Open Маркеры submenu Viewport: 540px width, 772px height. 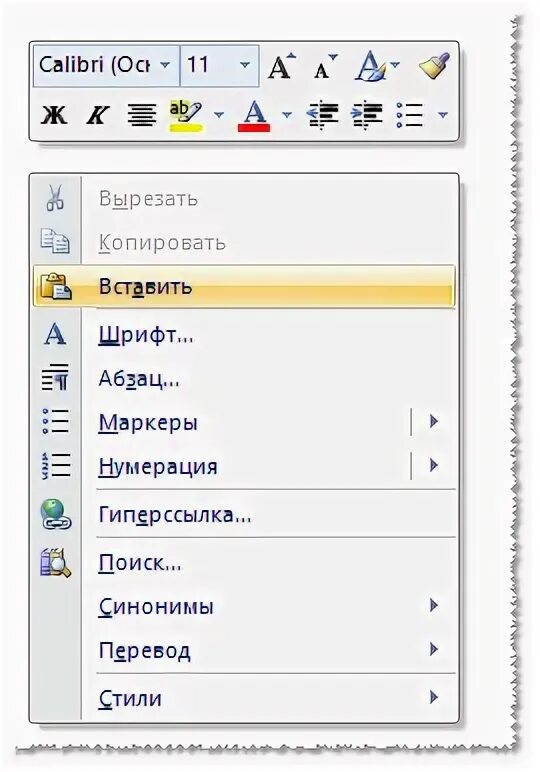(x=244, y=422)
